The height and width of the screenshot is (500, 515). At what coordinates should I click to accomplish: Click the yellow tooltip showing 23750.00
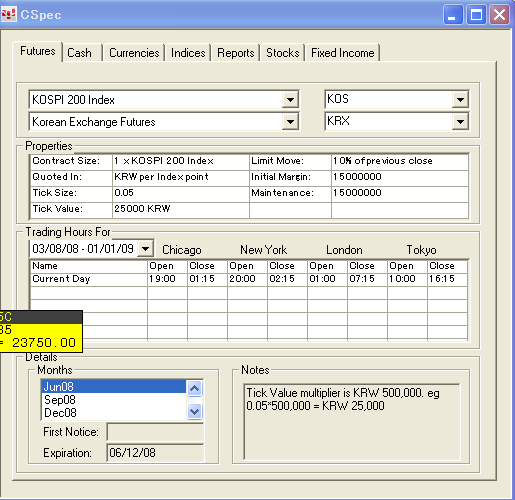tap(41, 331)
